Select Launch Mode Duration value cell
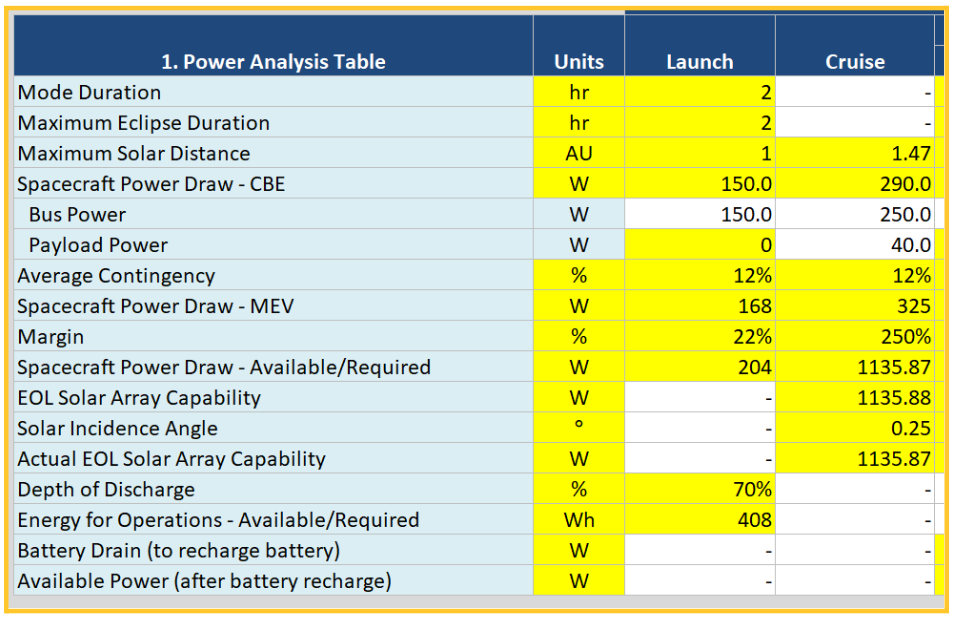955x618 pixels. point(699,92)
